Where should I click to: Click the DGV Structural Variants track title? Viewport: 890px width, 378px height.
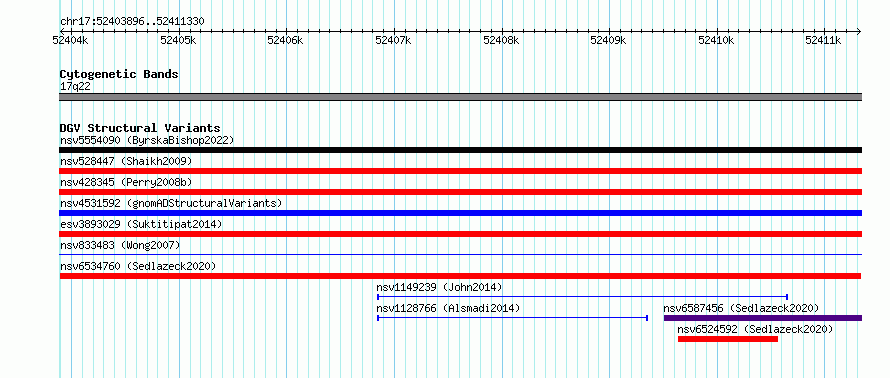pyautogui.click(x=140, y=128)
